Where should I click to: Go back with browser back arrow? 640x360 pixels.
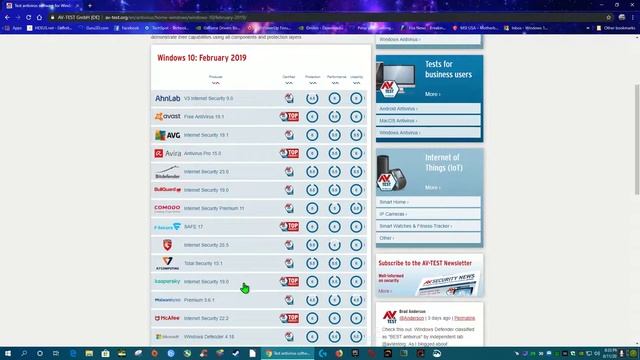(x=7, y=18)
